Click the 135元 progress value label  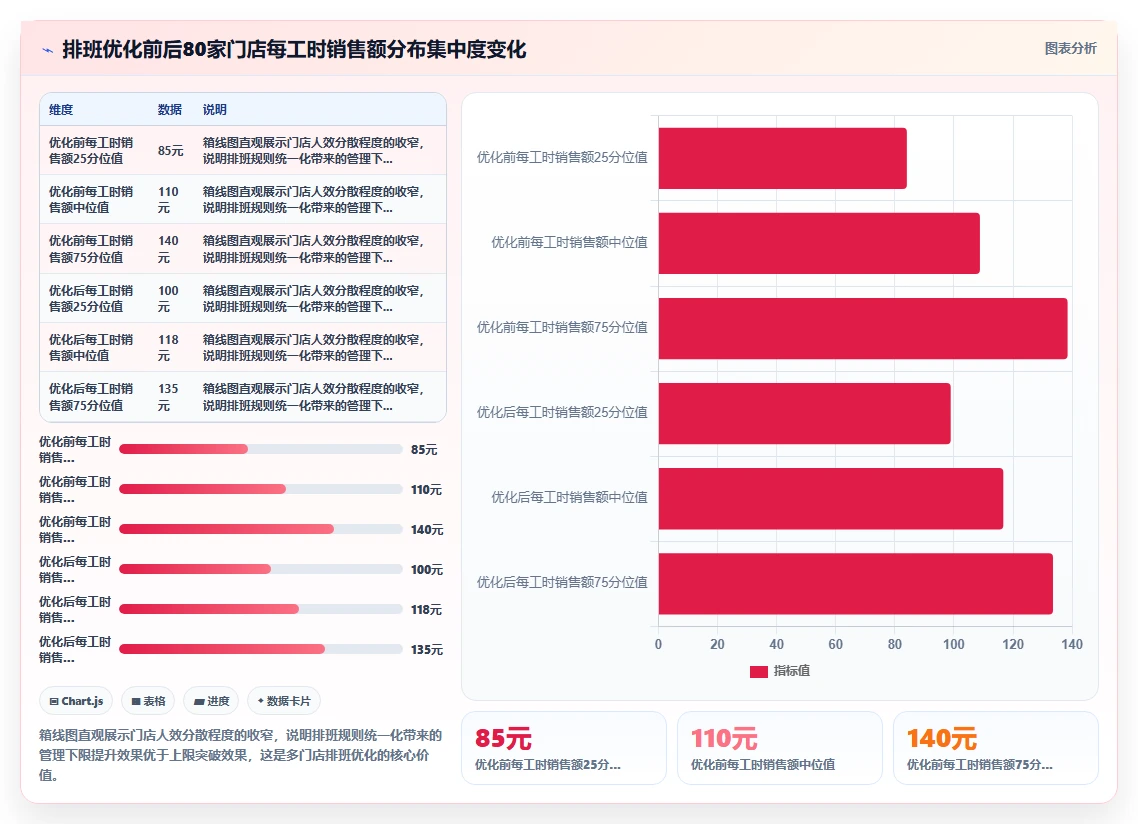(x=427, y=650)
